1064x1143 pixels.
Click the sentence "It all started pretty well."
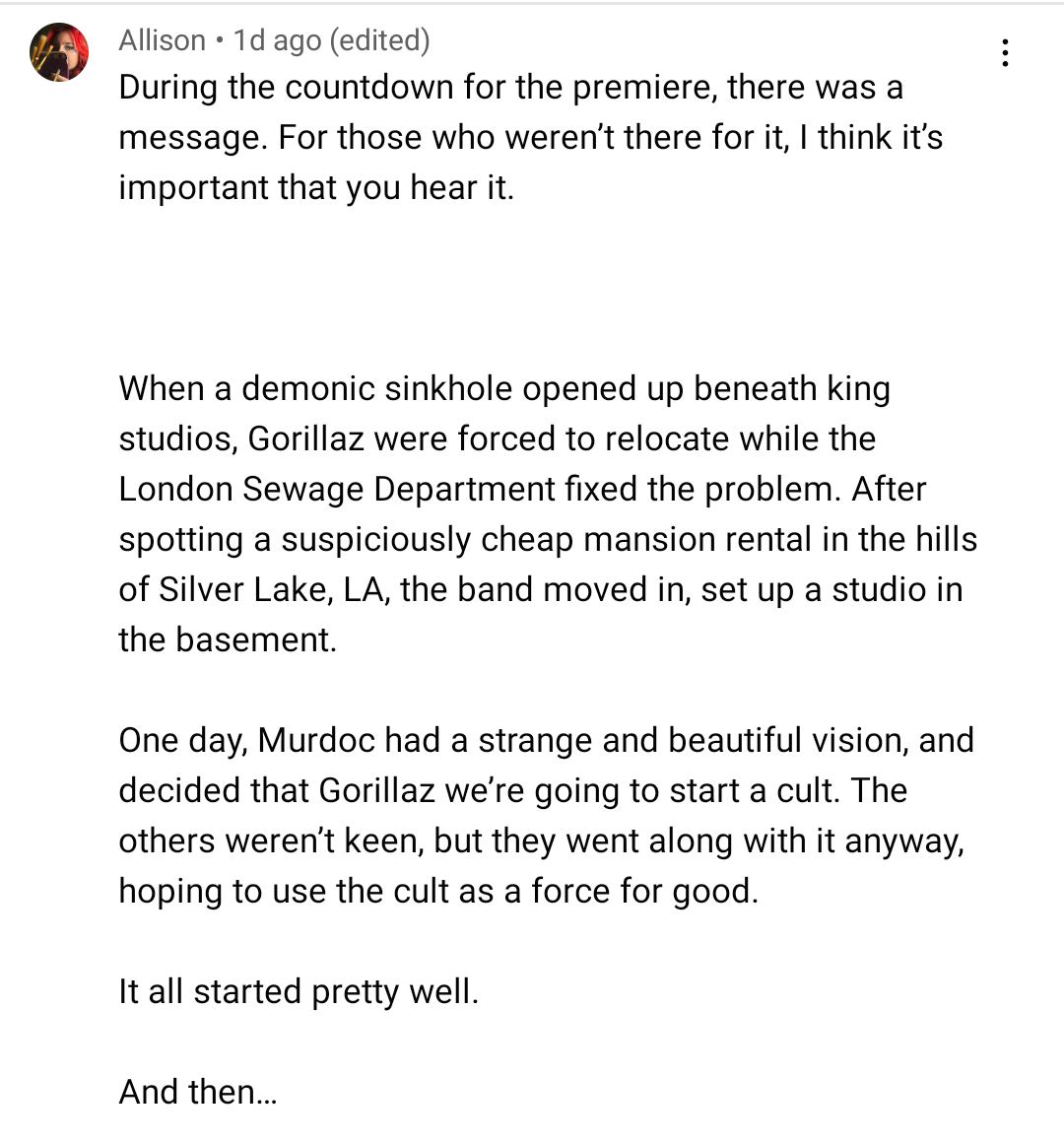[299, 992]
